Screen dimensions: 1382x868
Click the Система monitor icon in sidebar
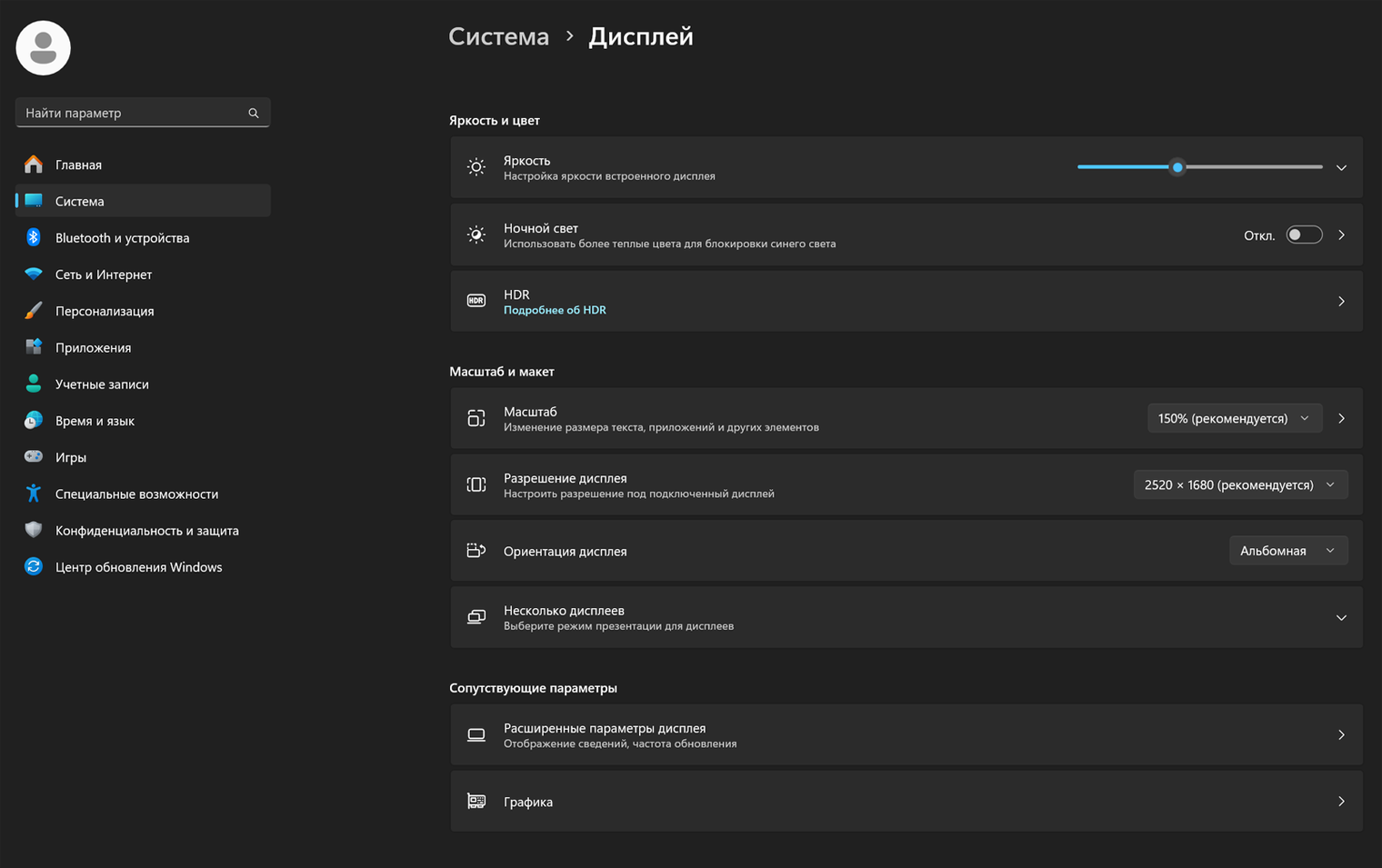tap(34, 201)
